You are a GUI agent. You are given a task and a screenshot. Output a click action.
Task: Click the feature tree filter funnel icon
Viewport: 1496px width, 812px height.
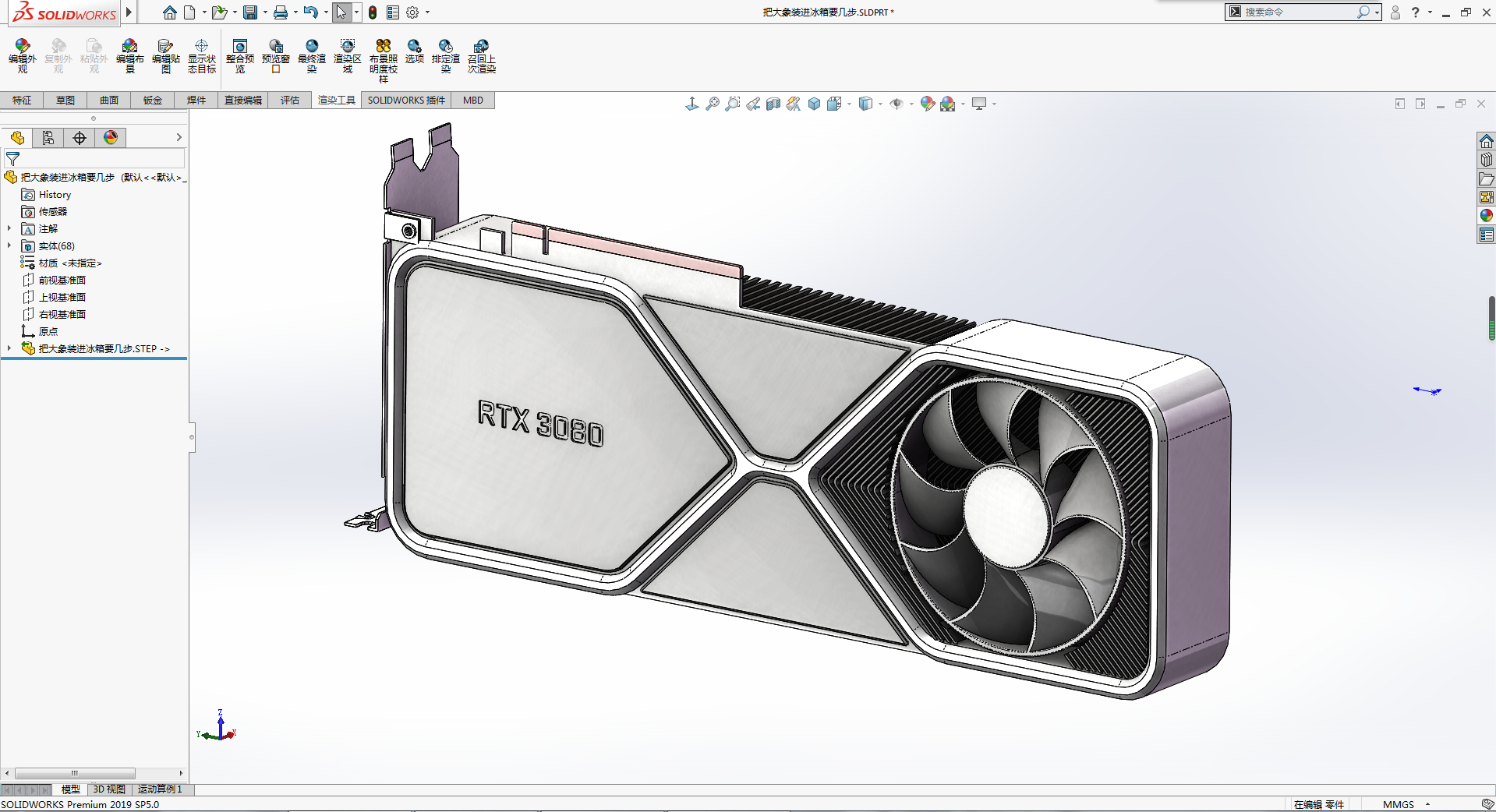point(12,159)
